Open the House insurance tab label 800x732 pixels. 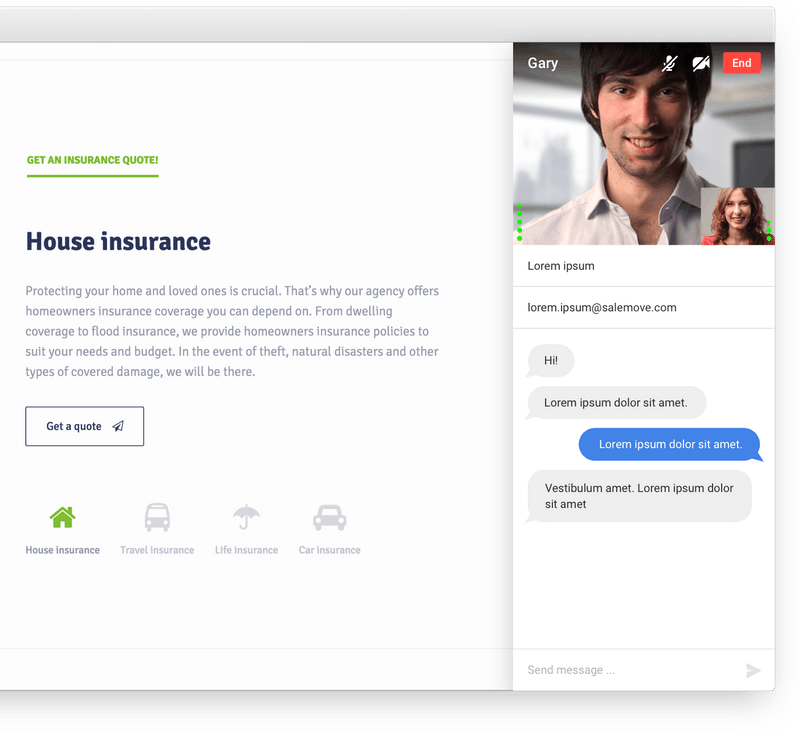[x=63, y=550]
